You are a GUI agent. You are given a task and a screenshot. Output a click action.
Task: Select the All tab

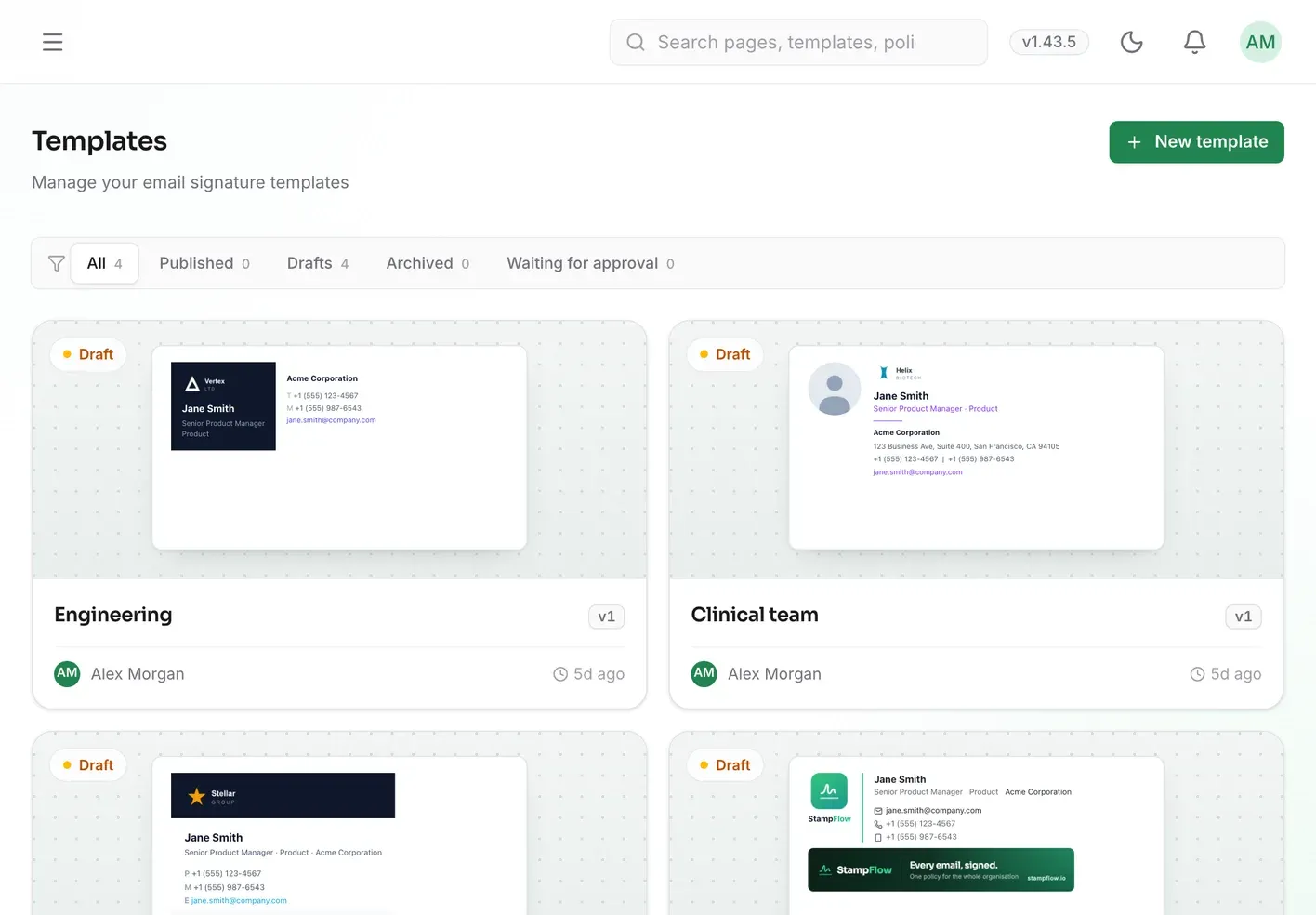tap(105, 263)
